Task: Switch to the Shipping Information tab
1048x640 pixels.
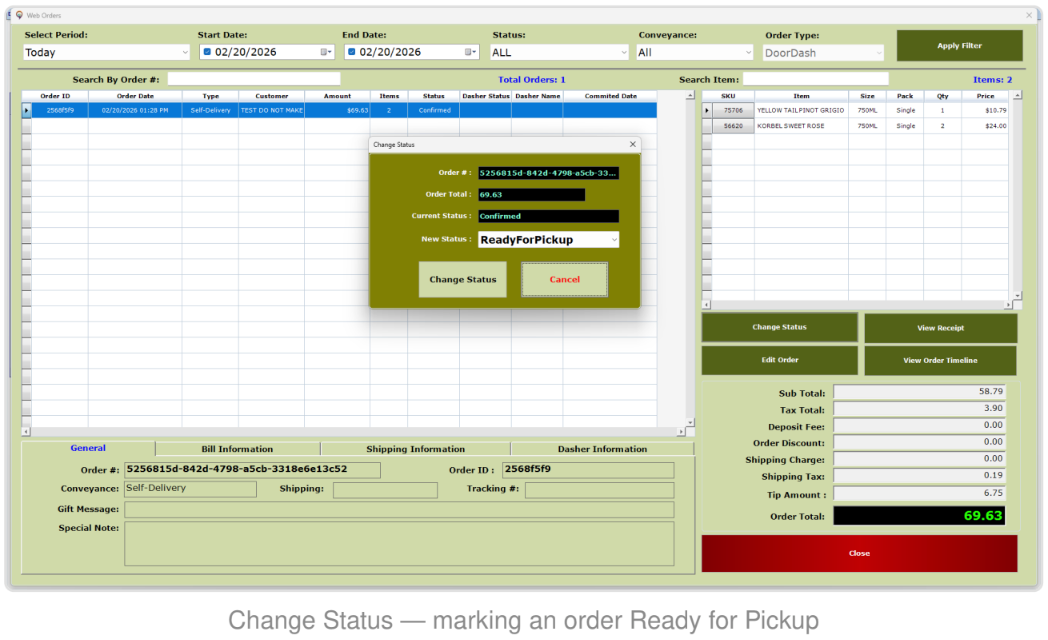Action: pyautogui.click(x=415, y=449)
